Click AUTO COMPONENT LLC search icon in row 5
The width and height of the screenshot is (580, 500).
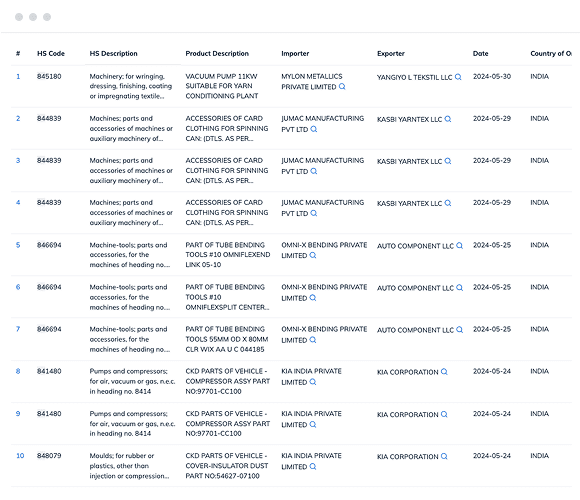[459, 246]
